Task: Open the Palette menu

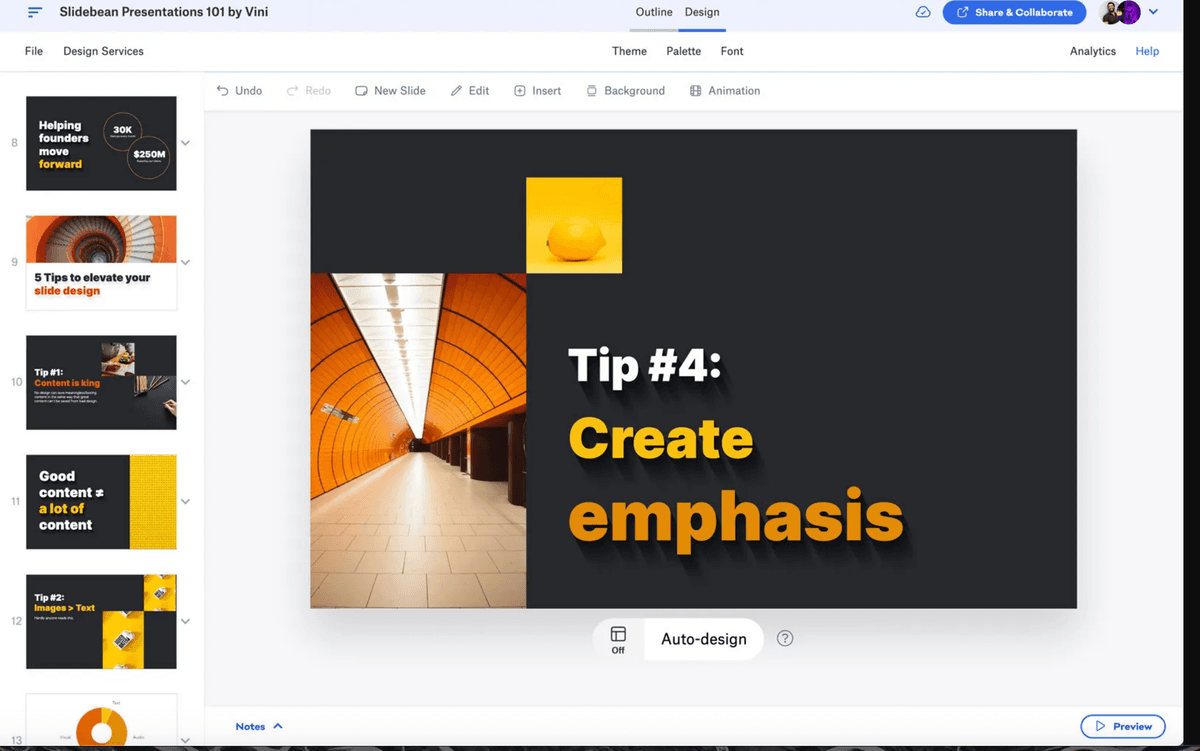Action: coord(683,51)
